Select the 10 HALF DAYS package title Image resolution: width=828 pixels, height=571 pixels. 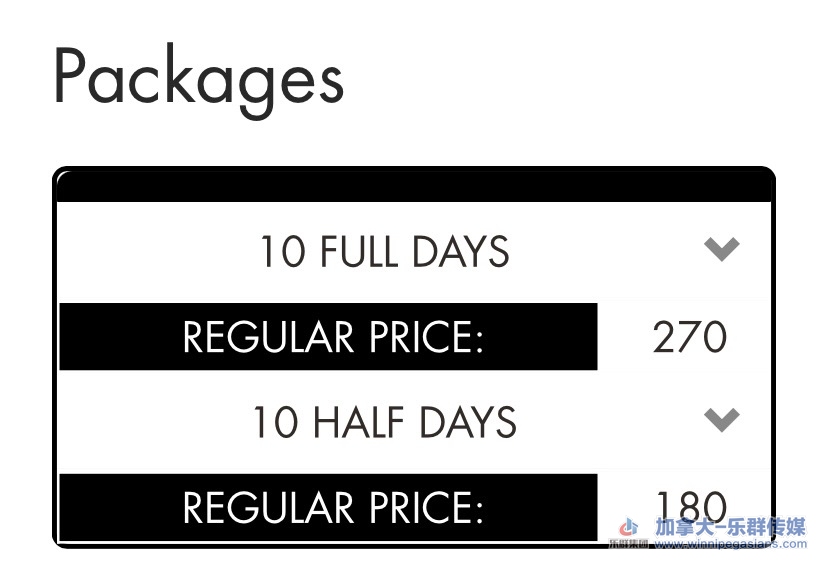click(x=383, y=422)
